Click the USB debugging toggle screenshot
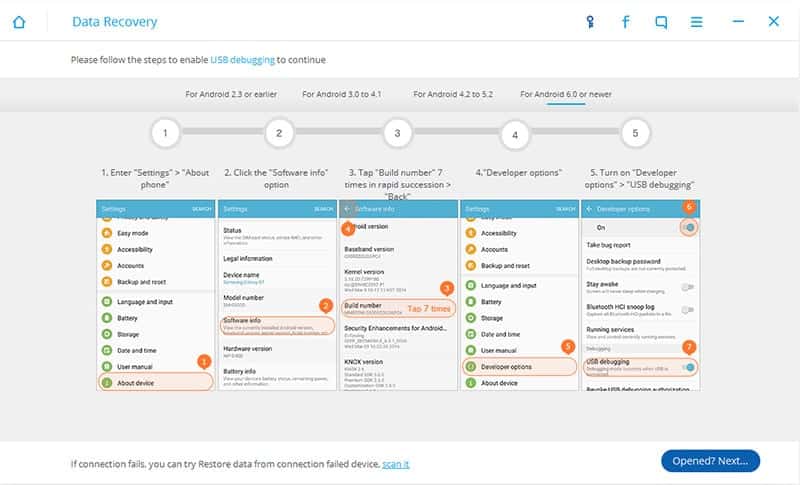The image size is (800, 485). pos(640,295)
